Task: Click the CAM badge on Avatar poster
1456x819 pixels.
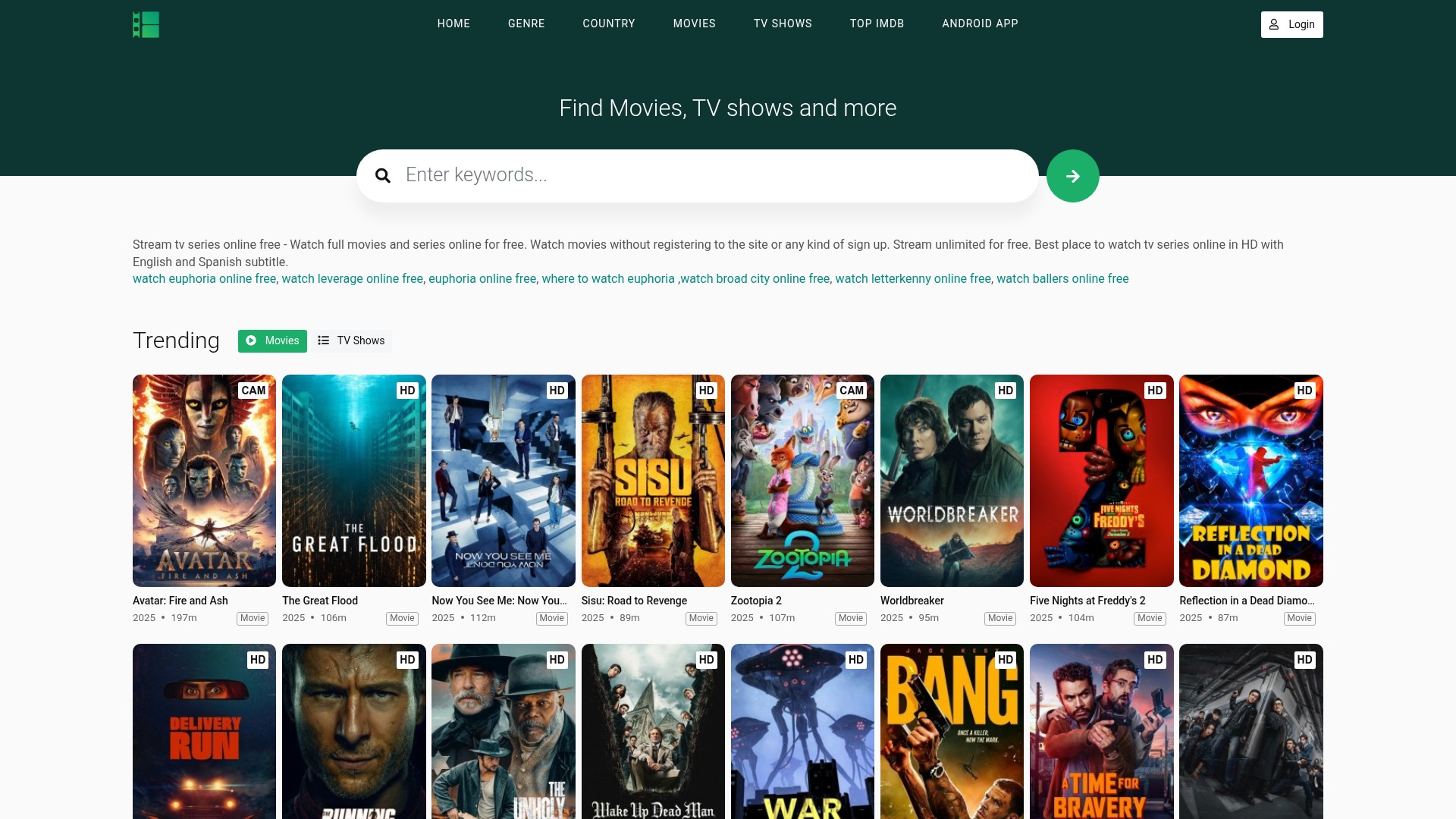Action: click(x=253, y=391)
